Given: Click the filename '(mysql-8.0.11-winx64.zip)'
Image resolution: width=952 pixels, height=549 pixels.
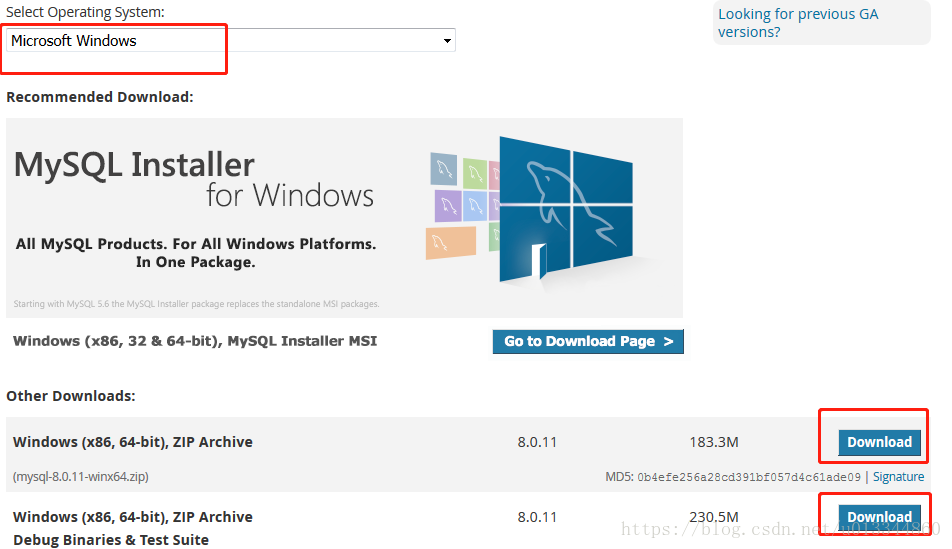Looking at the screenshot, I should pos(81,477).
